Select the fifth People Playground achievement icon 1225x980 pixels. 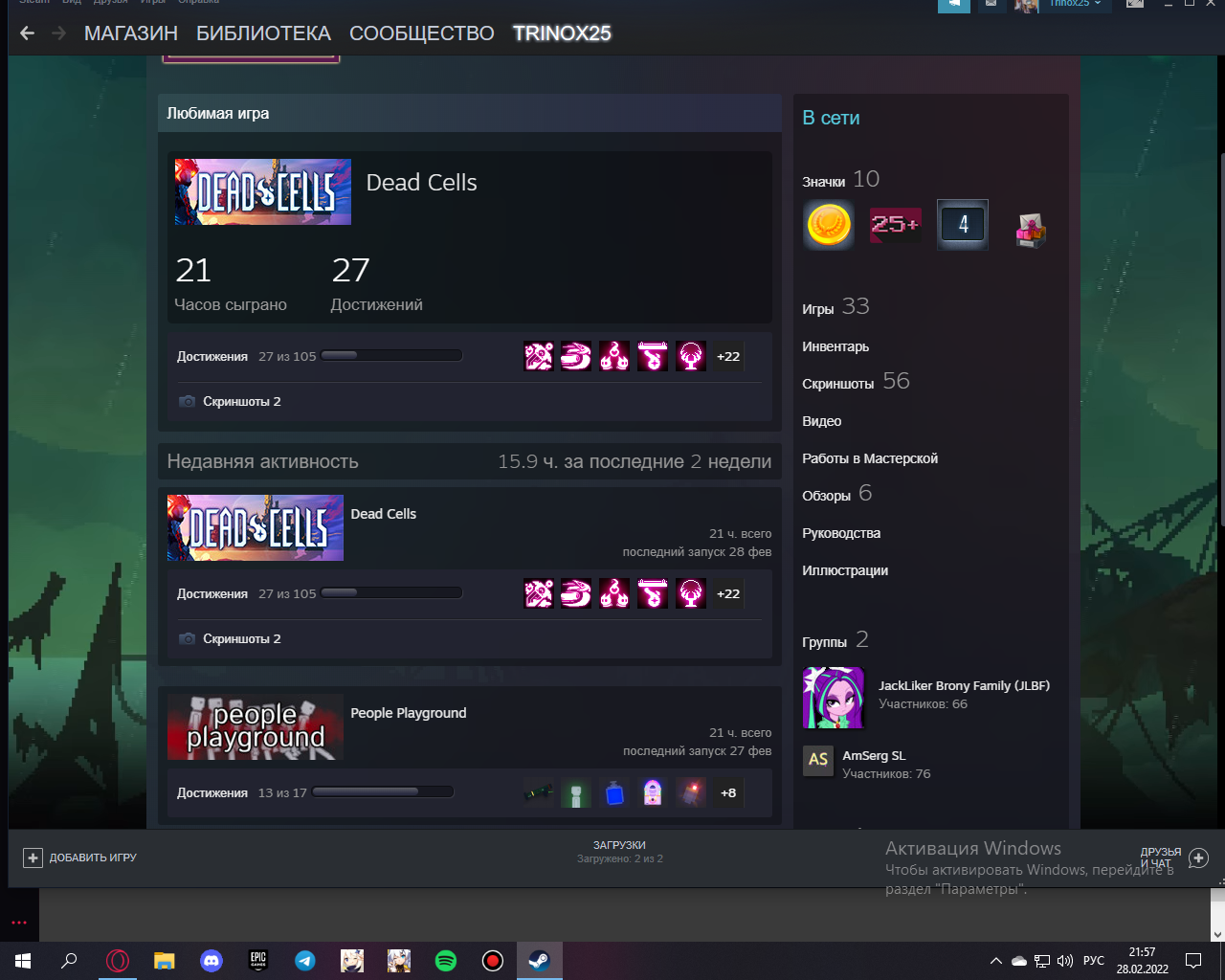point(691,792)
